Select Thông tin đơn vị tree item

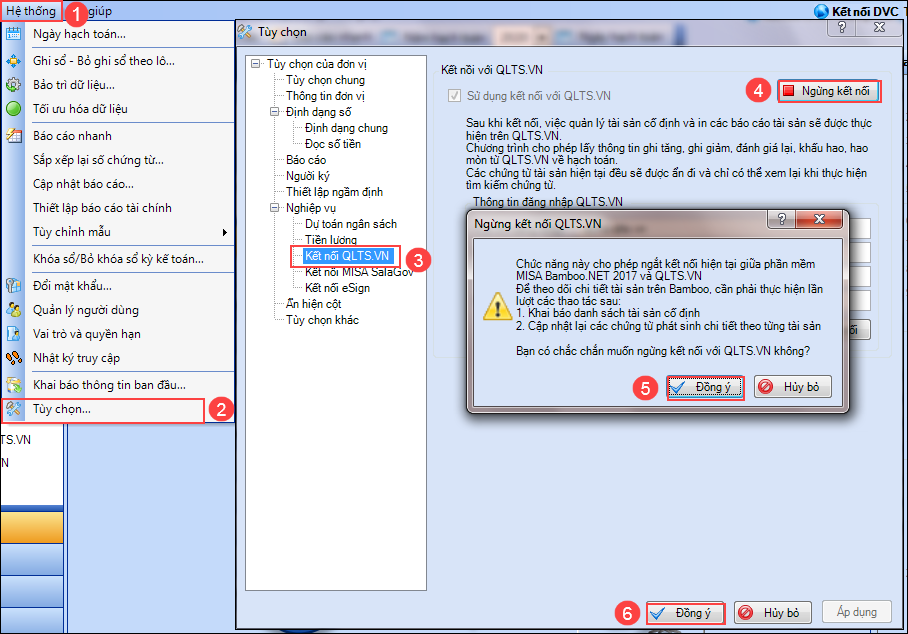coord(325,96)
